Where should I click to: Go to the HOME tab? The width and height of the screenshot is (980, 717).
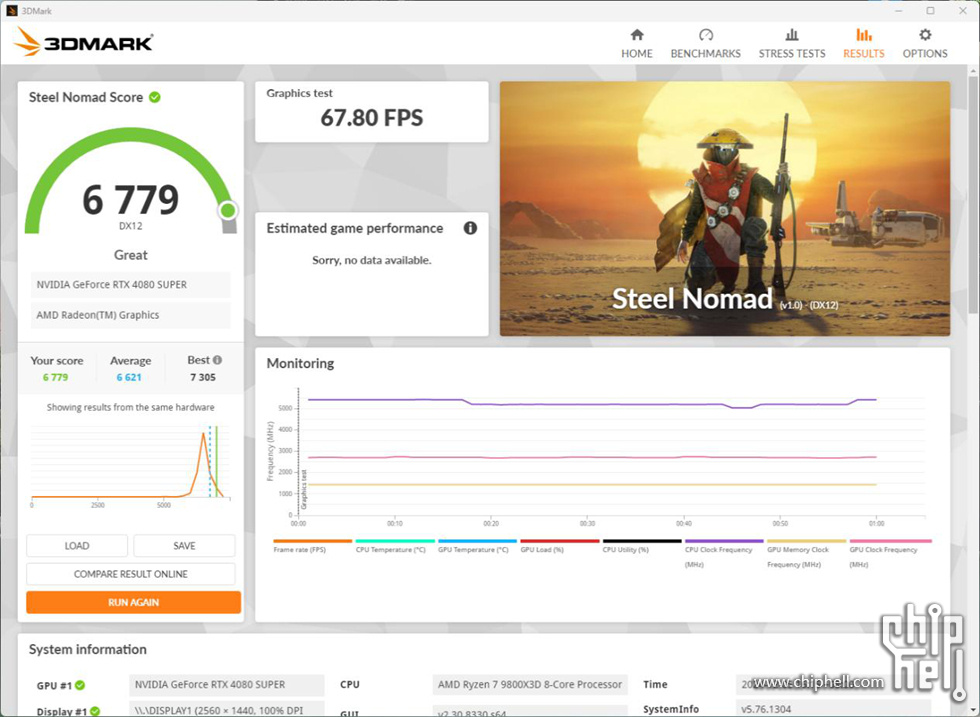pos(636,44)
